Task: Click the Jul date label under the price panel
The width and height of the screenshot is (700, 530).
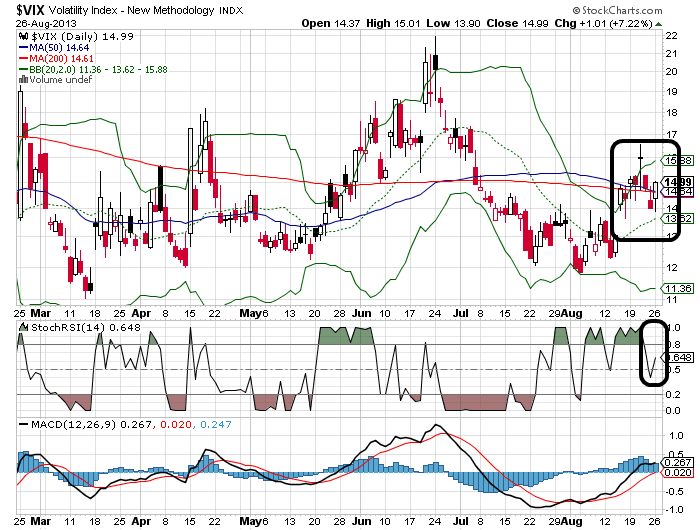Action: click(460, 313)
